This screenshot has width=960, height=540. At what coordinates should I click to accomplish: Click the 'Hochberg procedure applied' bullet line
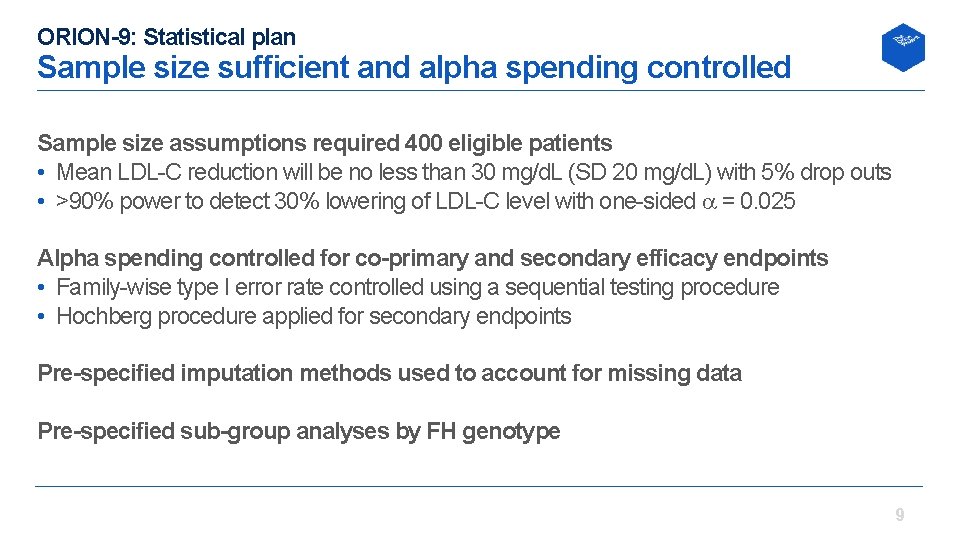(x=313, y=317)
